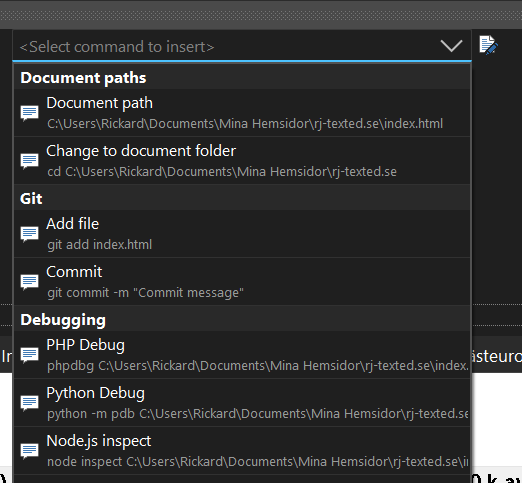Screen dimensions: 522x483
Task: Choose Change to document folder entry
Action: click(242, 161)
